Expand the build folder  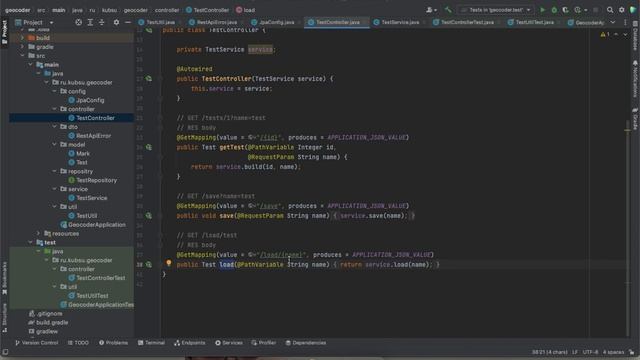pos(22,38)
